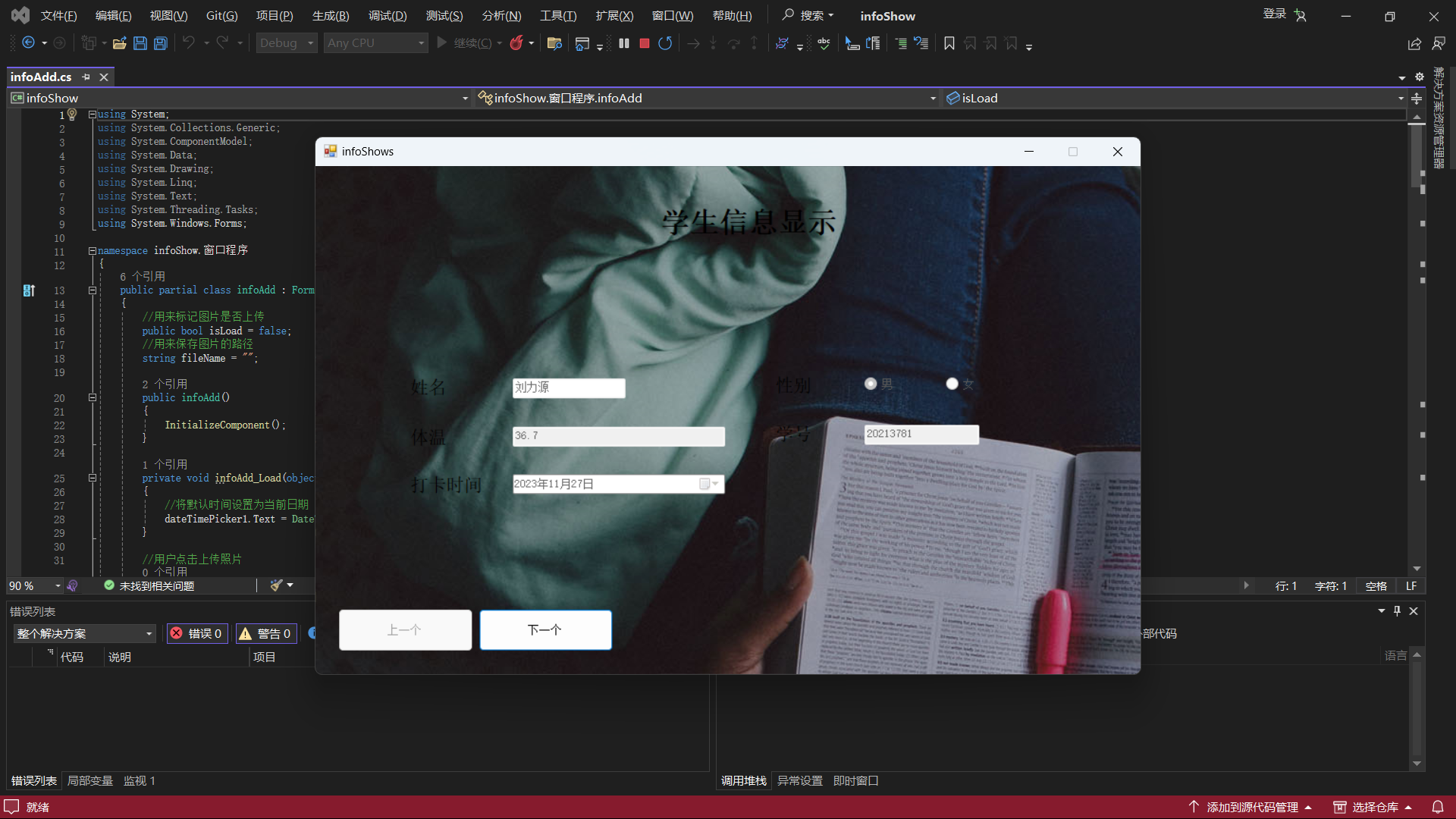Collapse the namespace infoShow code block
Screen dimensions: 1456x819
[92, 250]
